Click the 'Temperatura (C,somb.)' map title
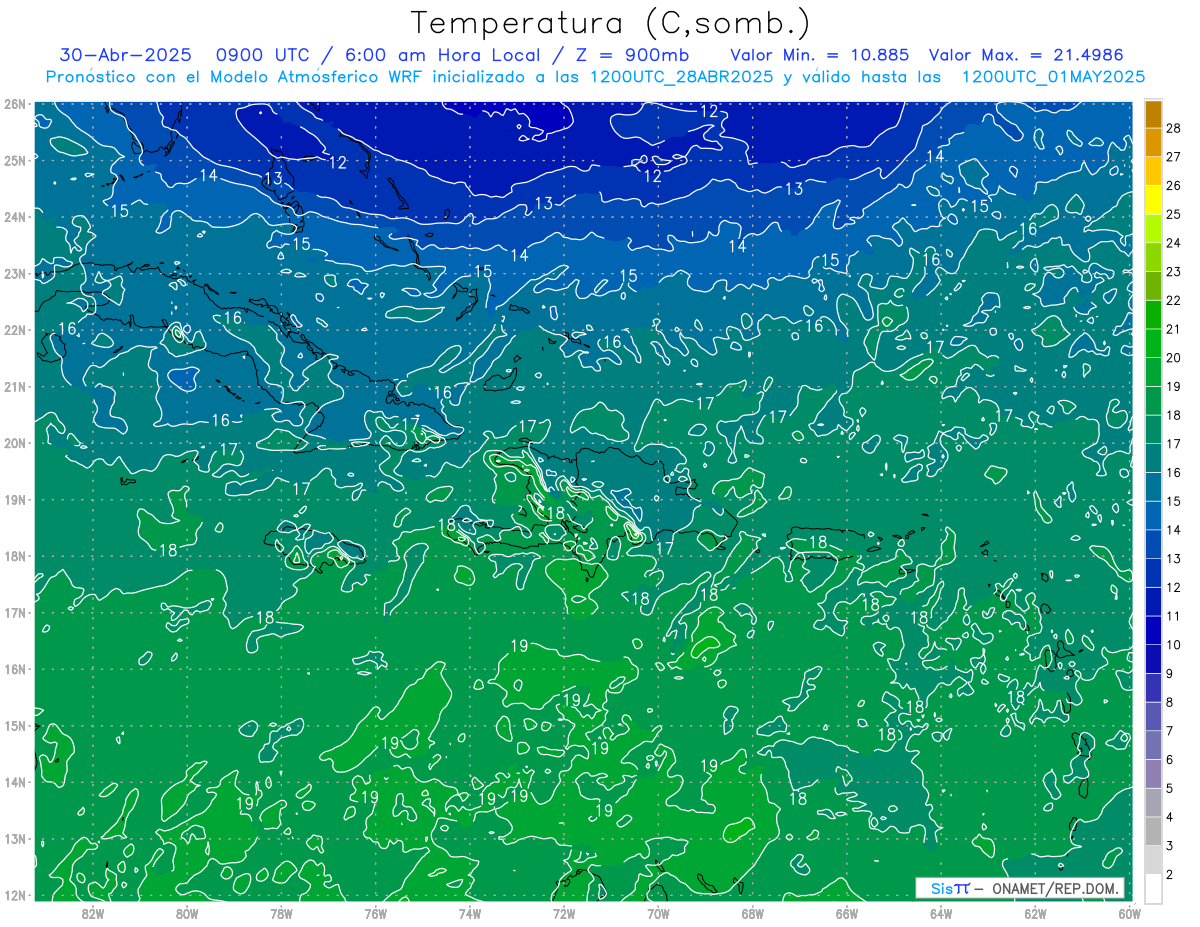This screenshot has height=927, width=1200. click(x=610, y=23)
